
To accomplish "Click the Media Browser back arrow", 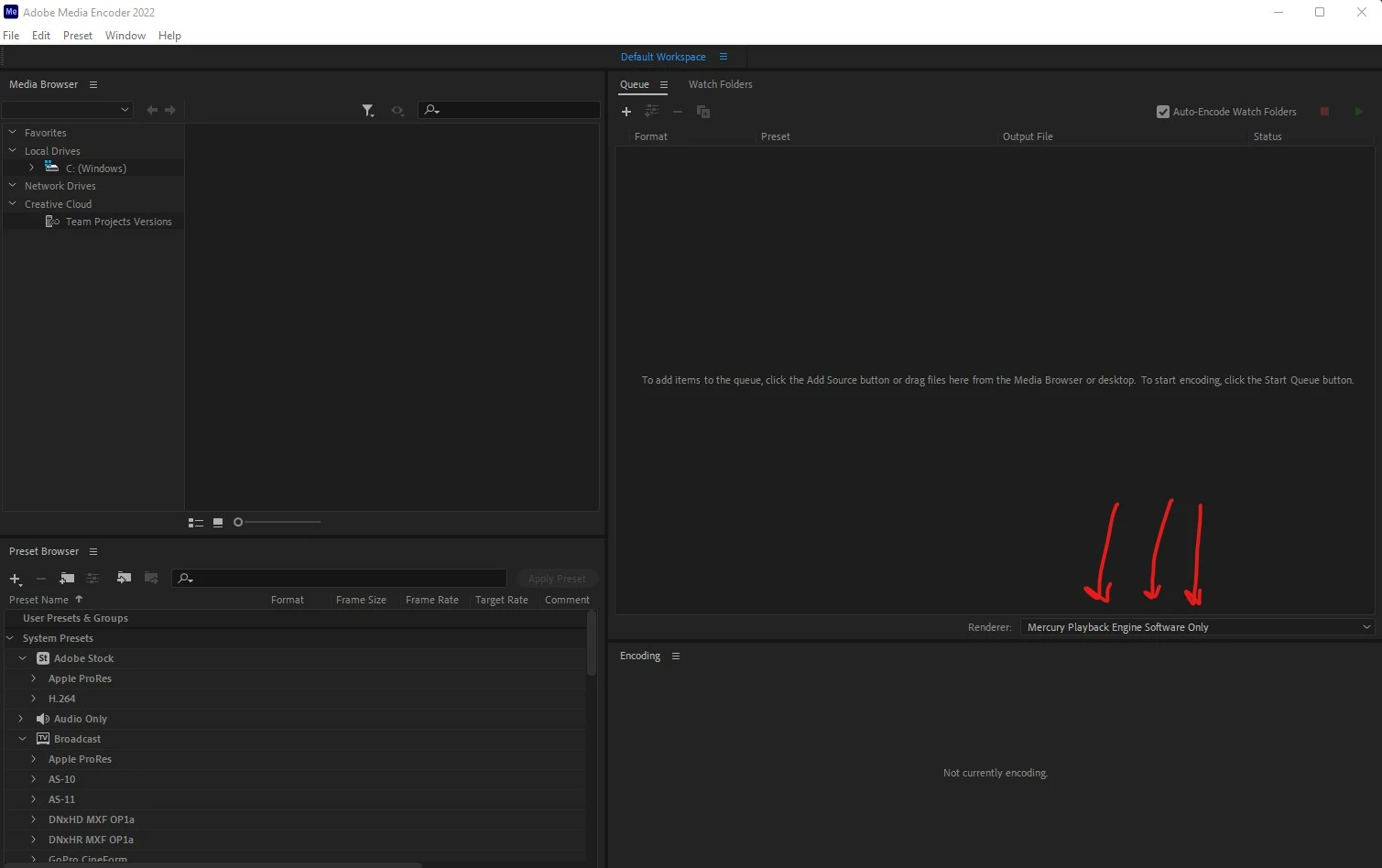I will pos(152,110).
